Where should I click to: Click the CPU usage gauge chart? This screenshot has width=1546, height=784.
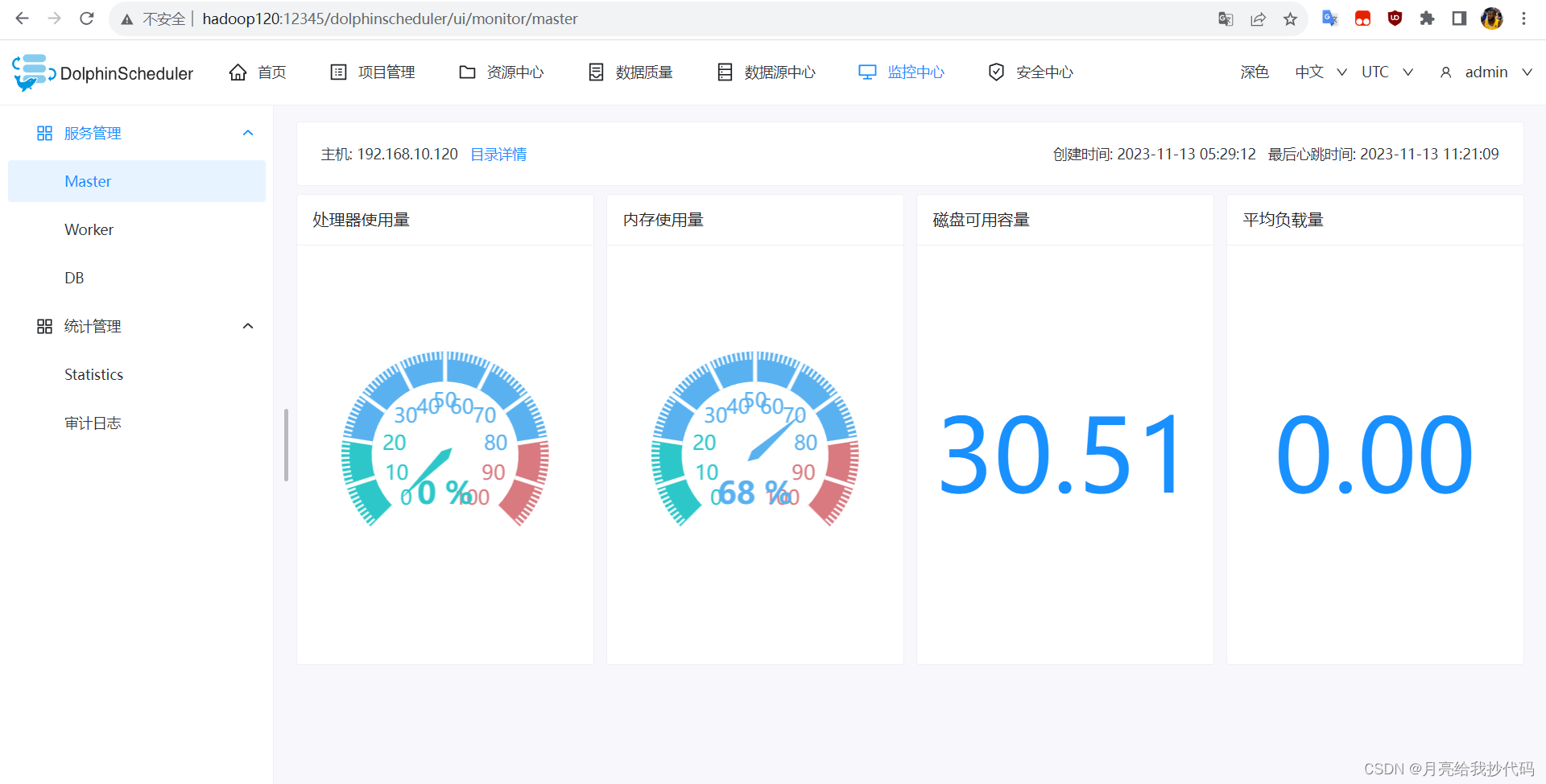tap(444, 439)
